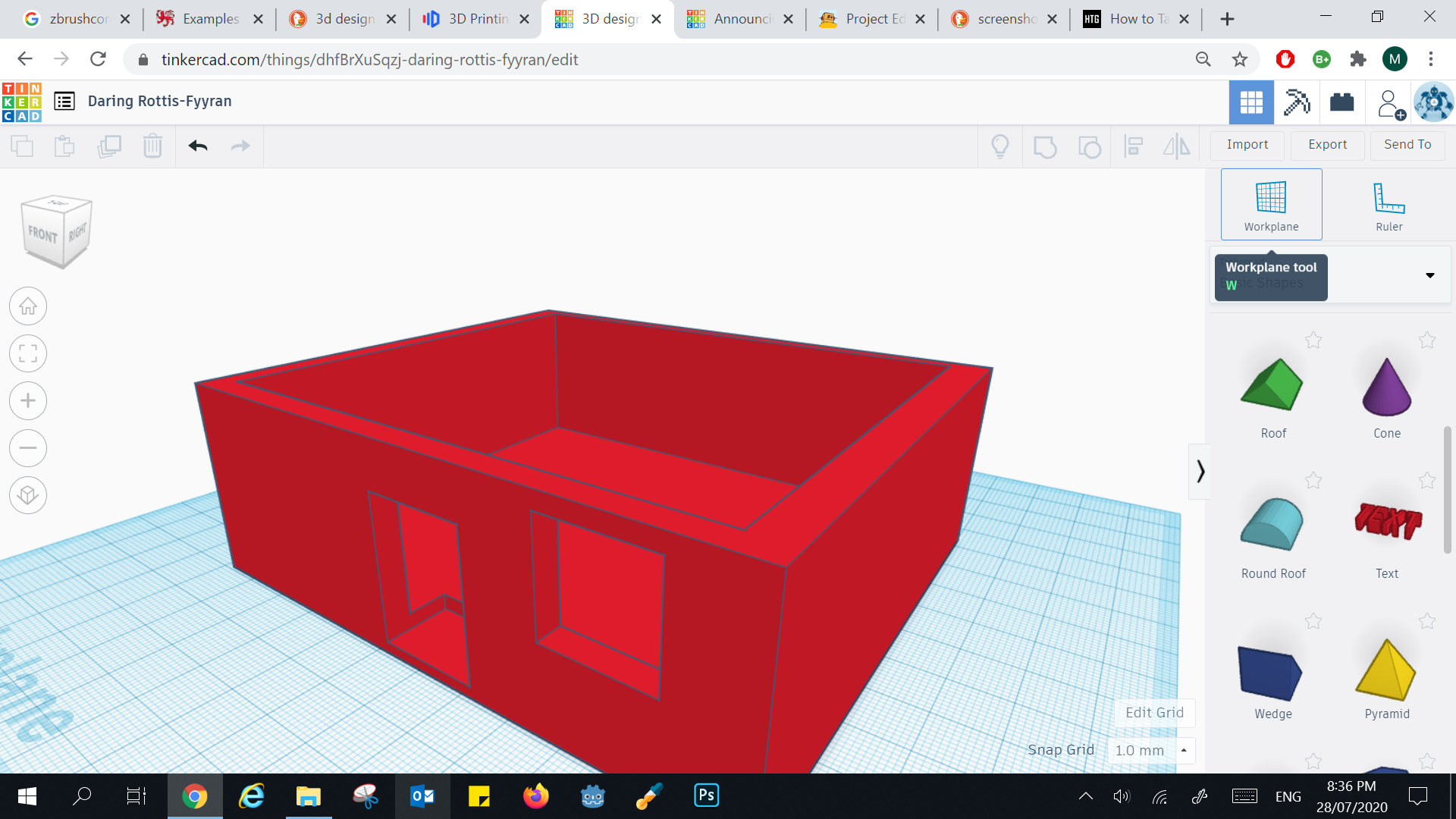
Task: Click the Undo arrow
Action: coord(197,146)
